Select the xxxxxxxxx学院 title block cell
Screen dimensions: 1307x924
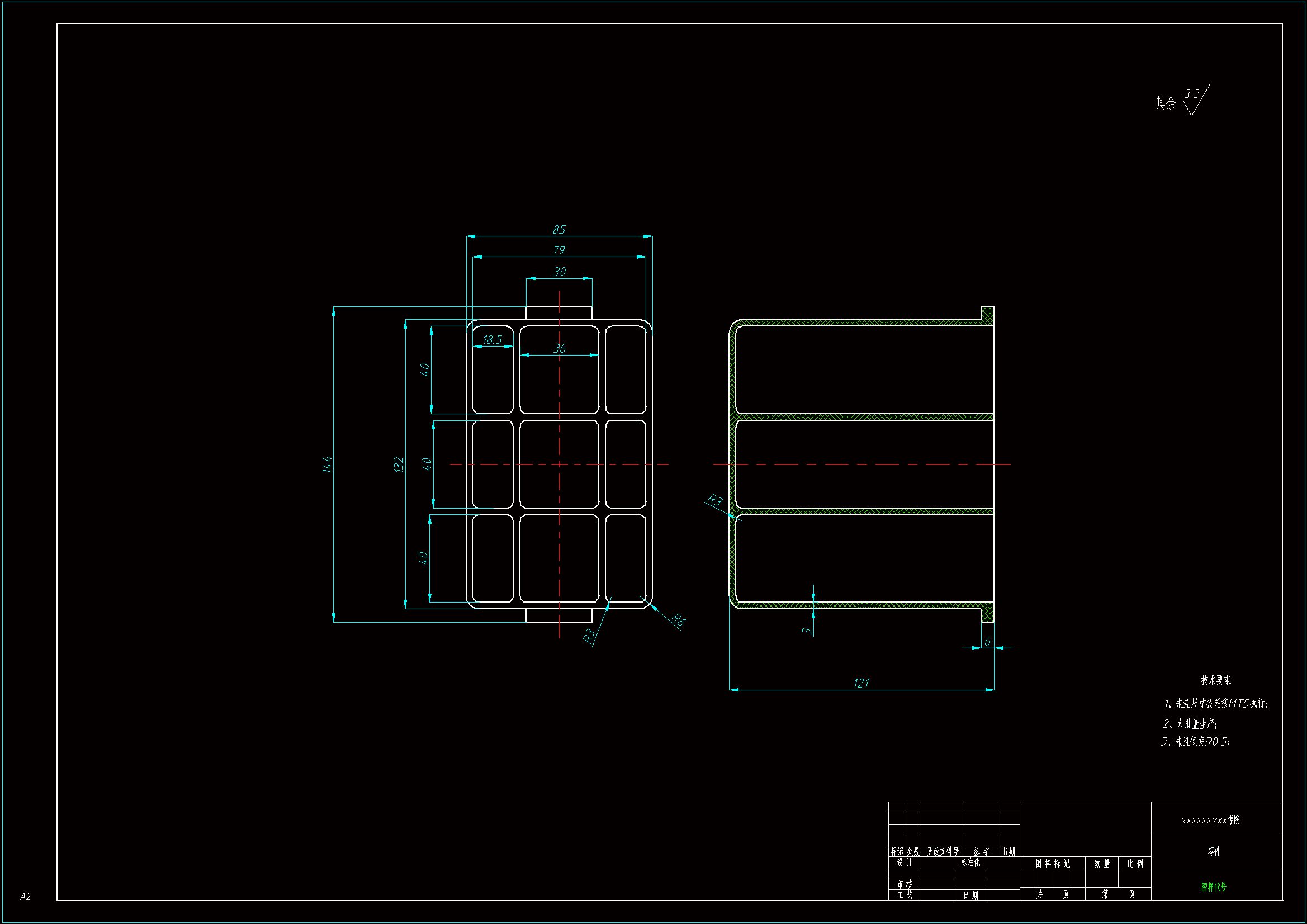[x=1210, y=820]
